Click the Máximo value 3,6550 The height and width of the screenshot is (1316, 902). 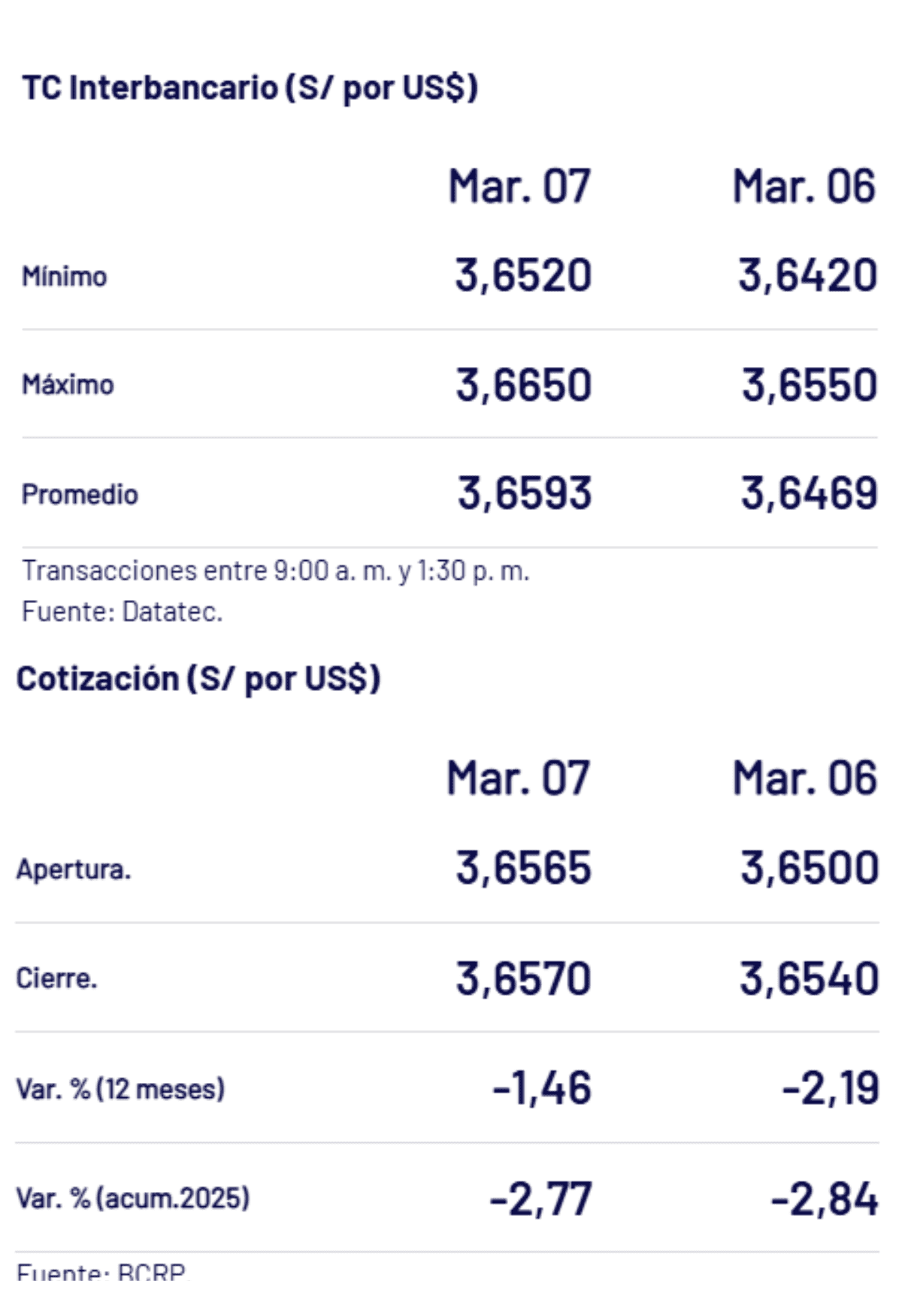[x=810, y=384]
